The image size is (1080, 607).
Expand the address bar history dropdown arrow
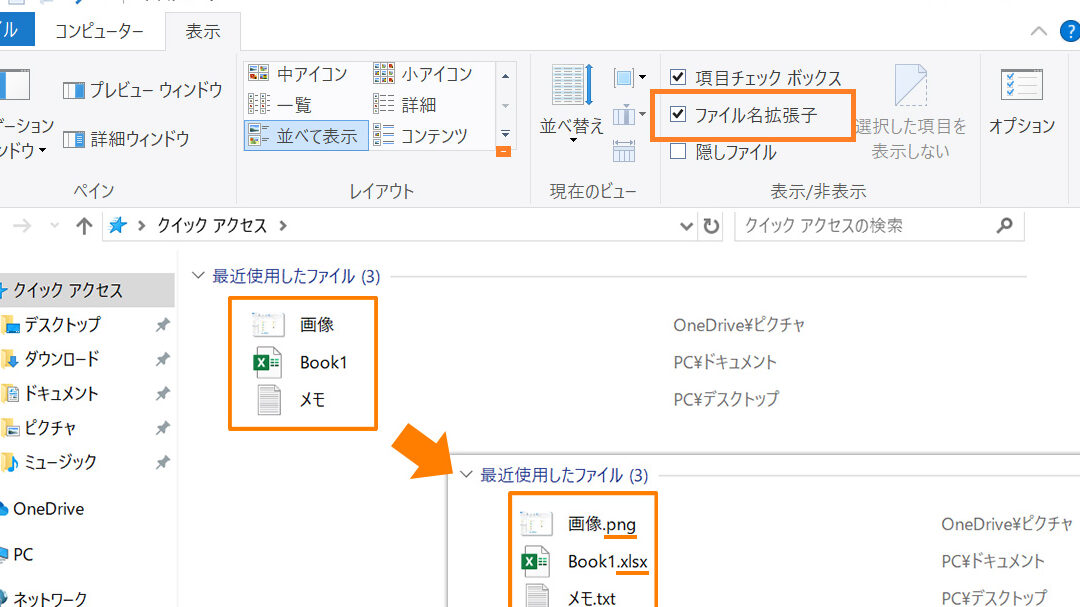tap(686, 226)
